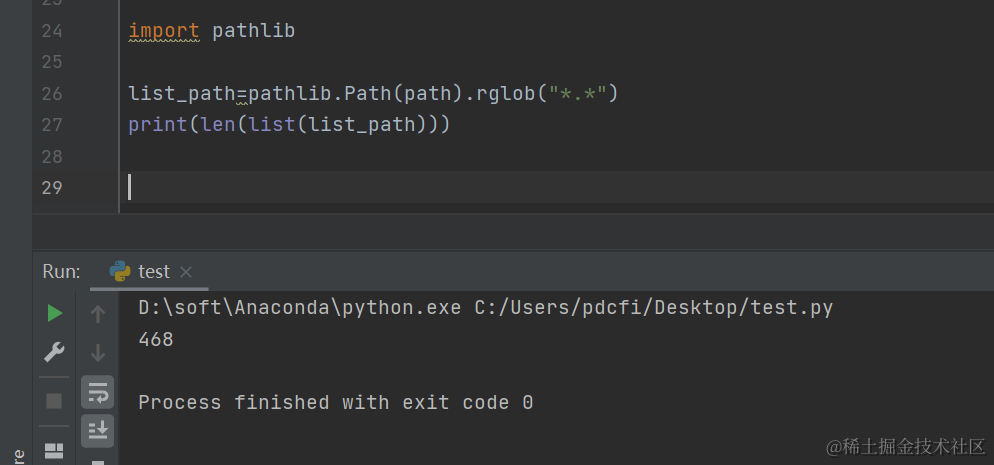Click line number 29 in gutter

52,188
